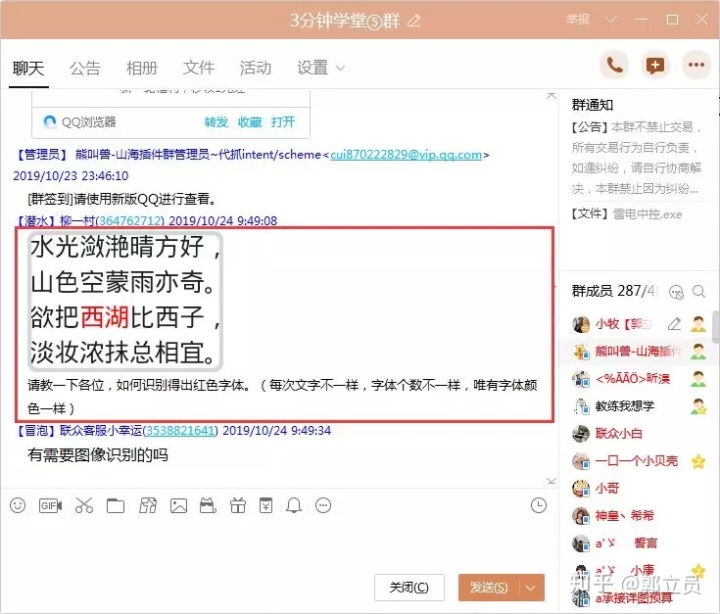This screenshot has width=720, height=614.
Task: Expand the title bar chevron menu
Action: (611, 20)
